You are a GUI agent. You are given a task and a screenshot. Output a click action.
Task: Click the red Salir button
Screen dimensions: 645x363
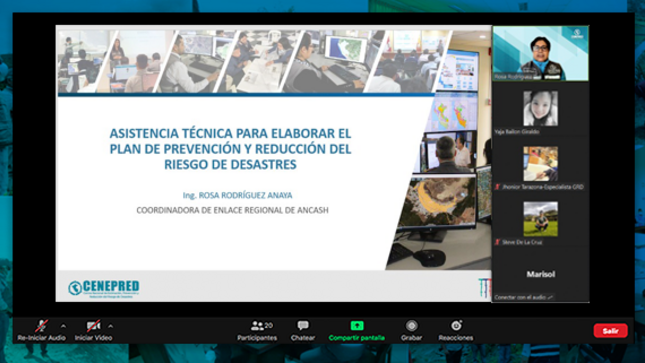[610, 330]
